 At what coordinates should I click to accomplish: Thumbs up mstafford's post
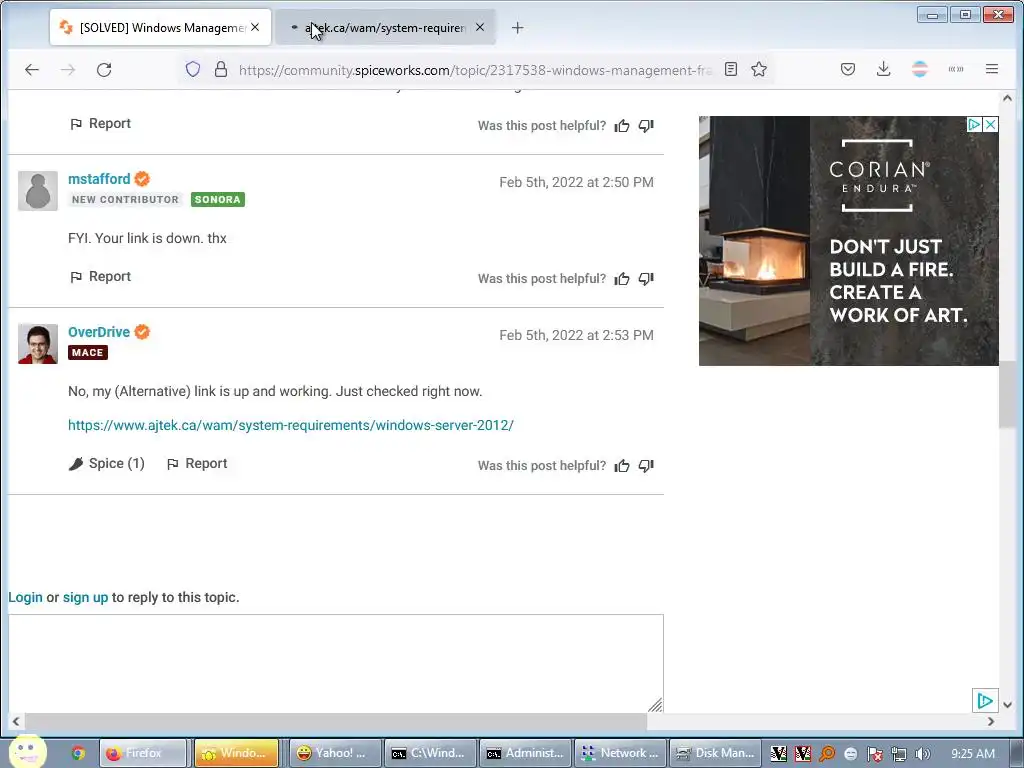(622, 279)
